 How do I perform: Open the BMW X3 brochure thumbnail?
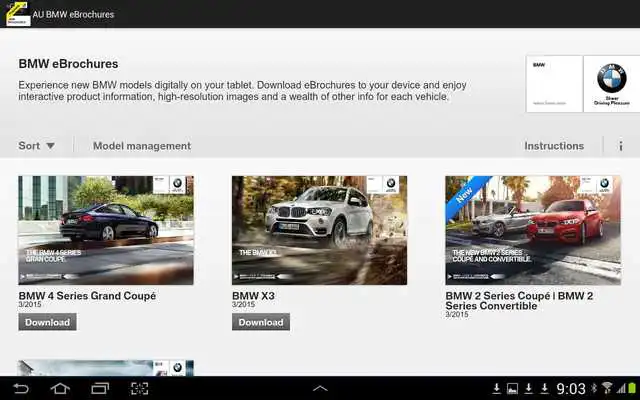320,230
